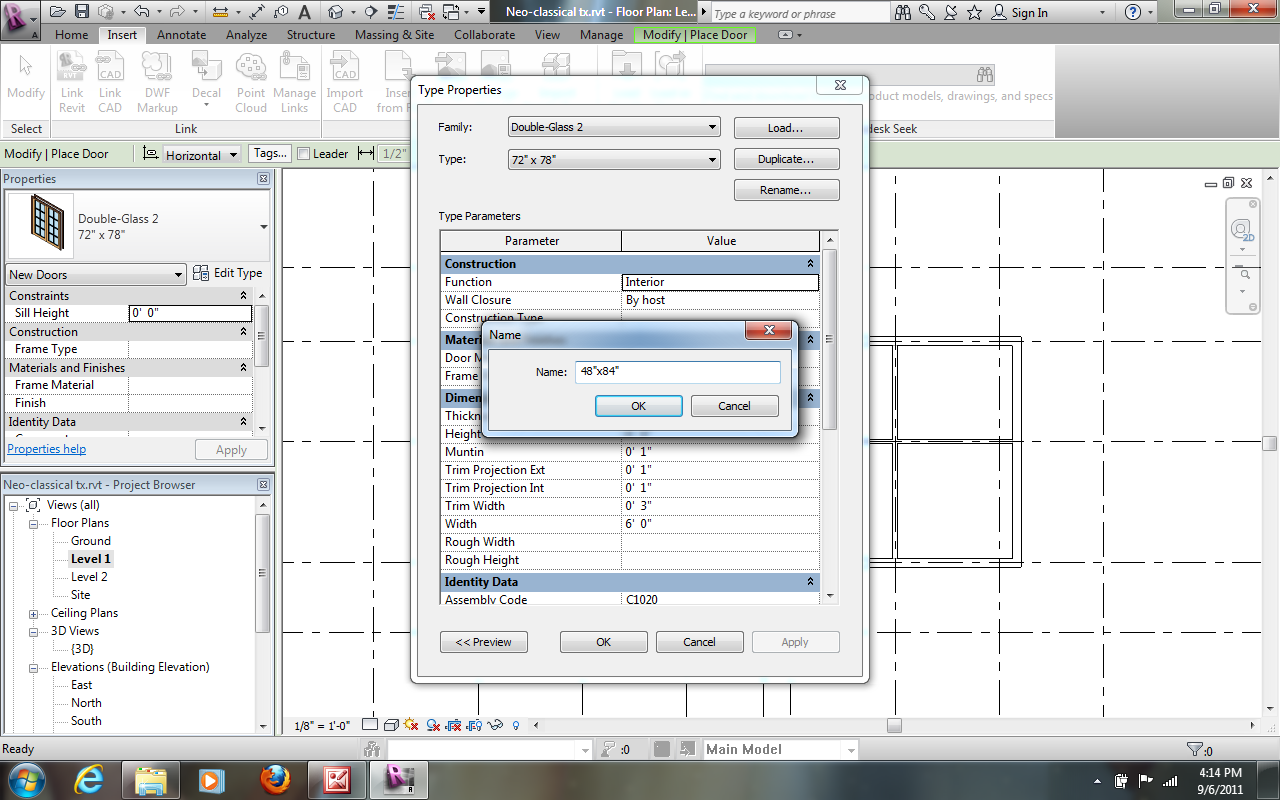Click the Help question mark icon
Image resolution: width=1280 pixels, height=800 pixels.
click(1133, 12)
